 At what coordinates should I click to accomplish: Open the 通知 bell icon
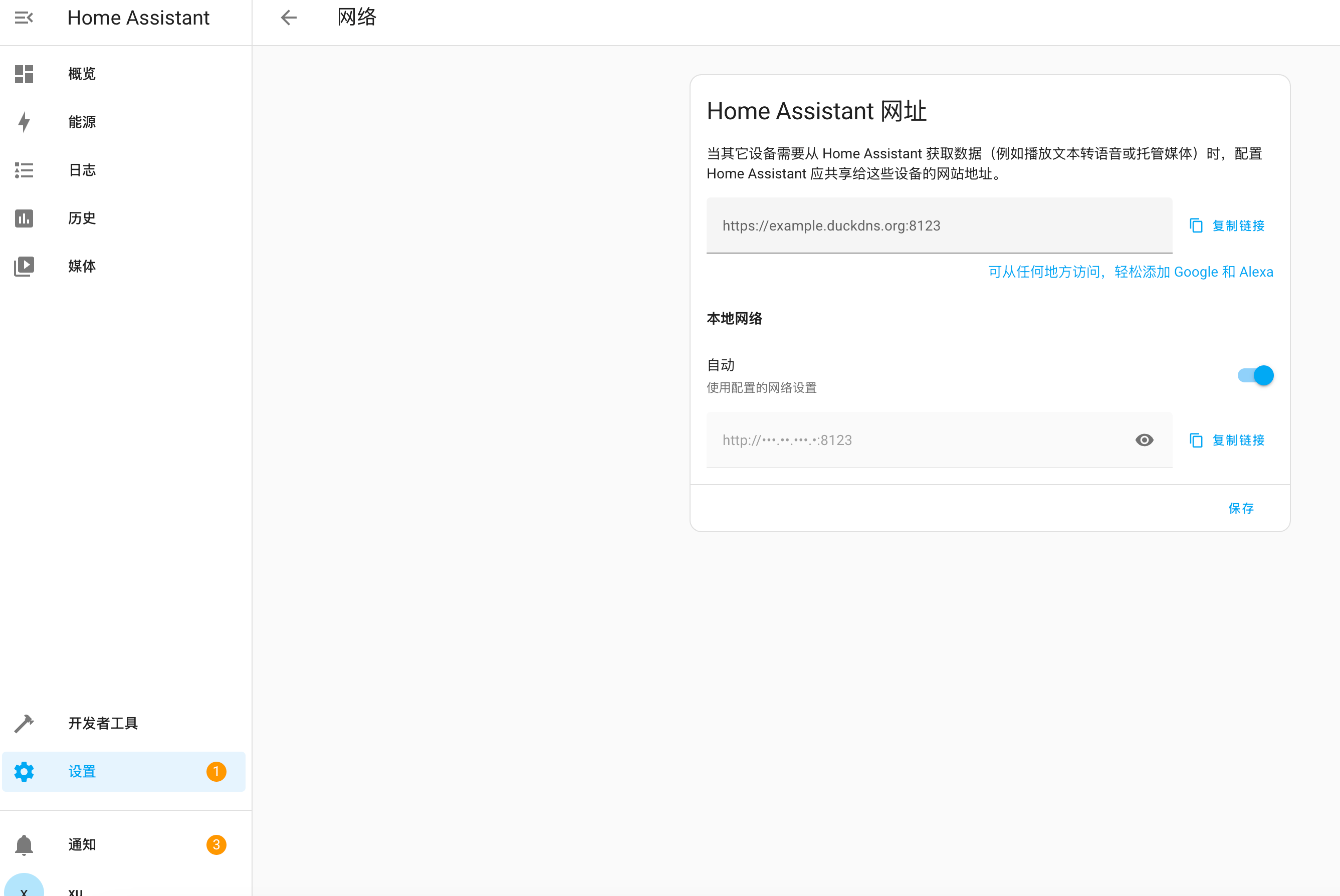[24, 843]
